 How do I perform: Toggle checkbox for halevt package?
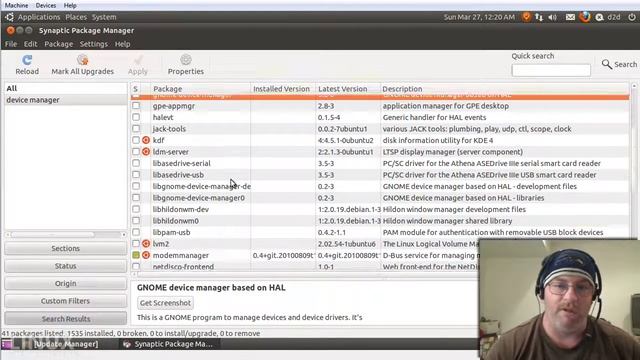(x=136, y=117)
